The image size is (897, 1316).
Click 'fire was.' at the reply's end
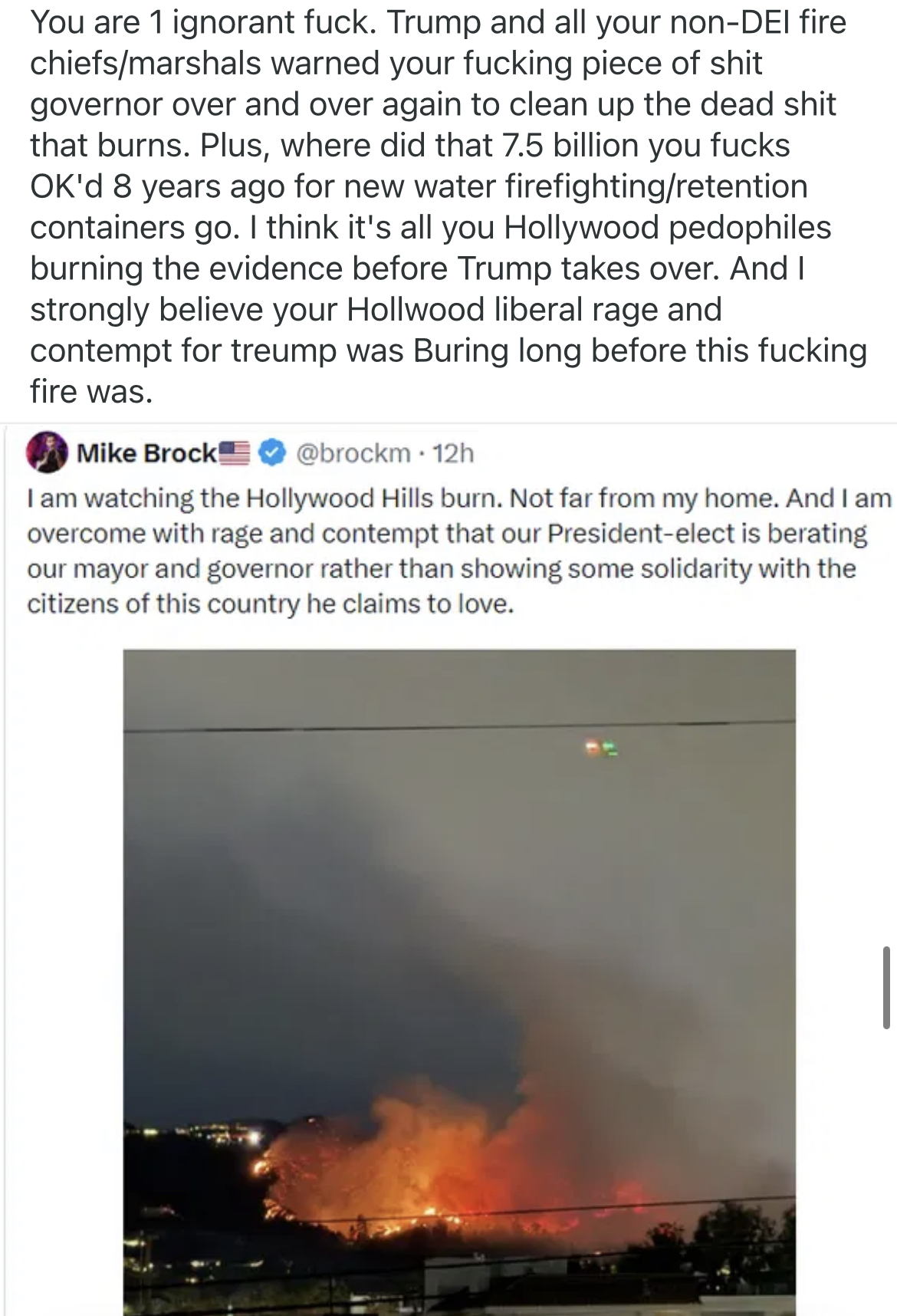(91, 392)
